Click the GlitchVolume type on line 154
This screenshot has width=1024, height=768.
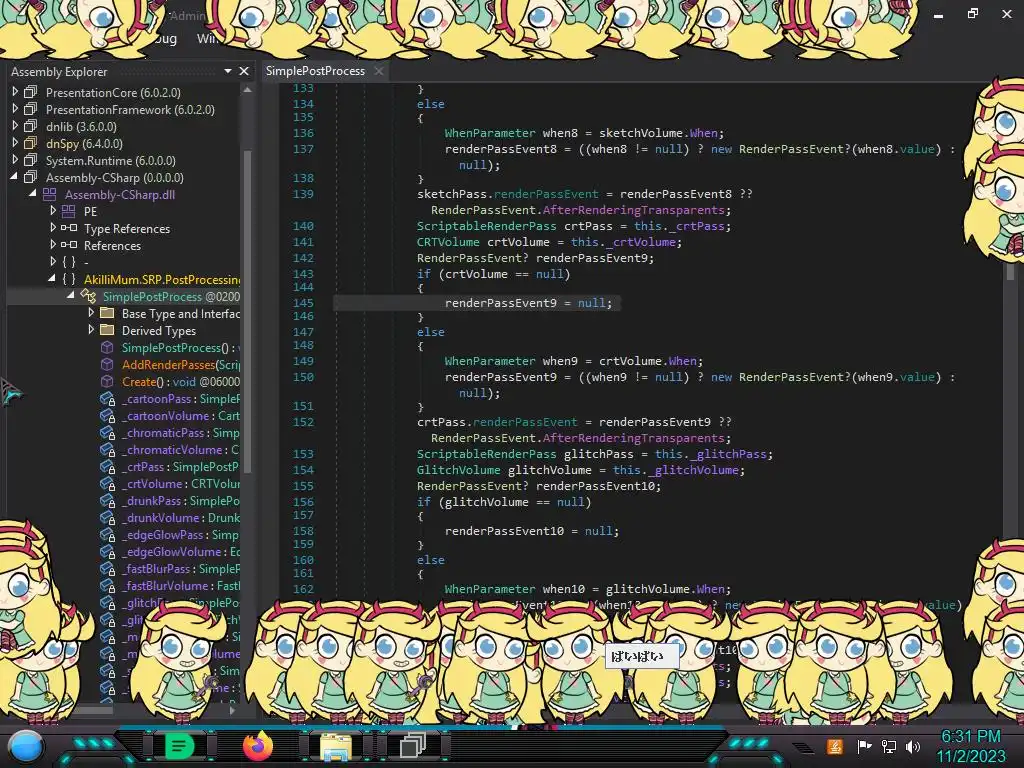pyautogui.click(x=458, y=470)
